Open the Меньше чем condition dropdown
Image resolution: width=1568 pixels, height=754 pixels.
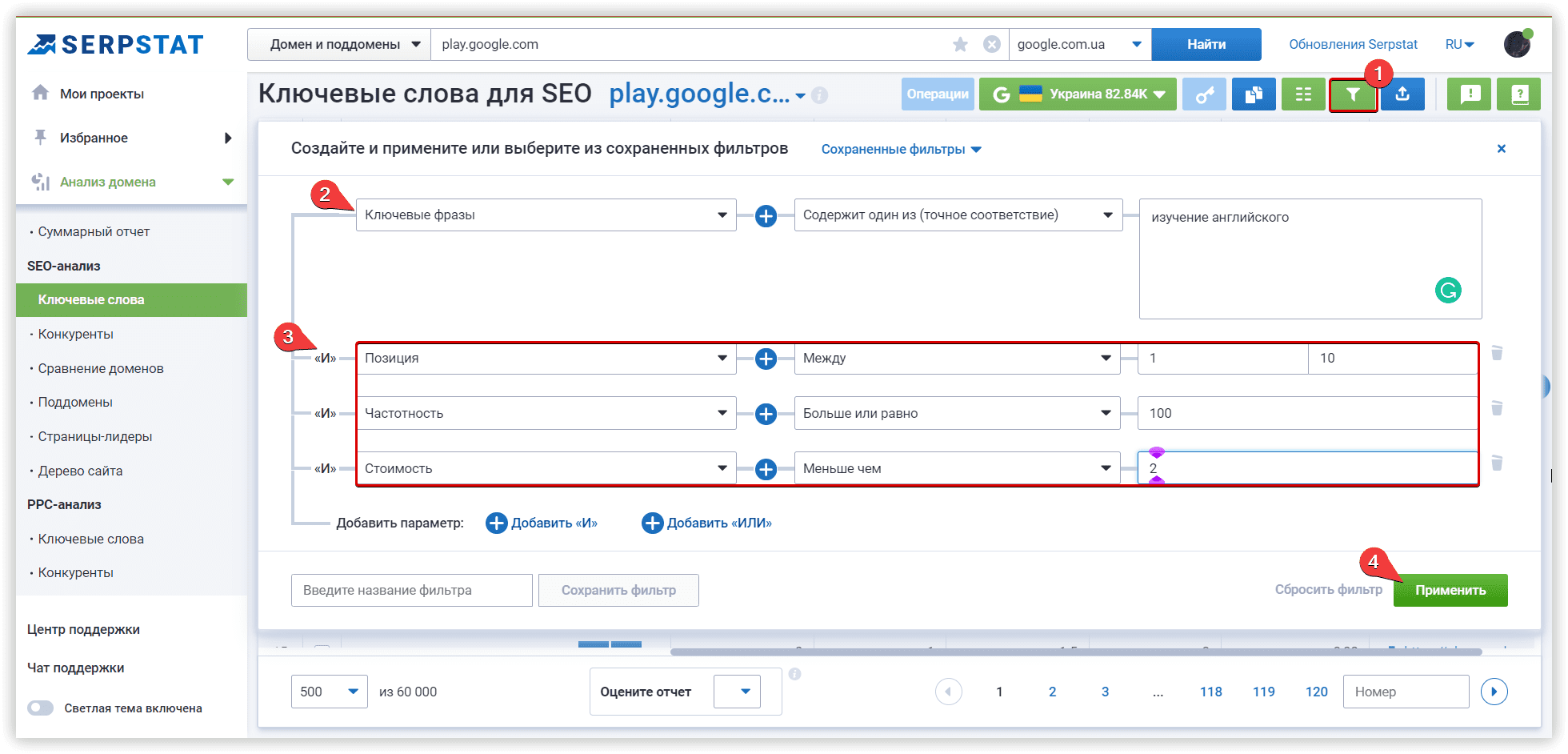(957, 469)
